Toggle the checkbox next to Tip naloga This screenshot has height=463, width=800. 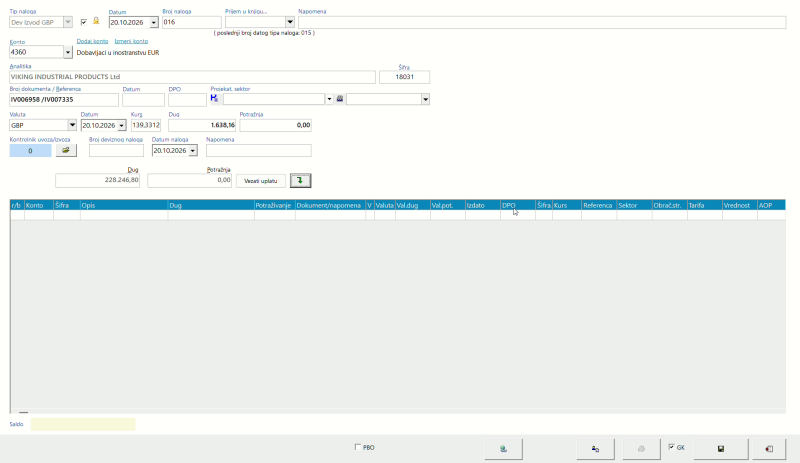coord(84,22)
